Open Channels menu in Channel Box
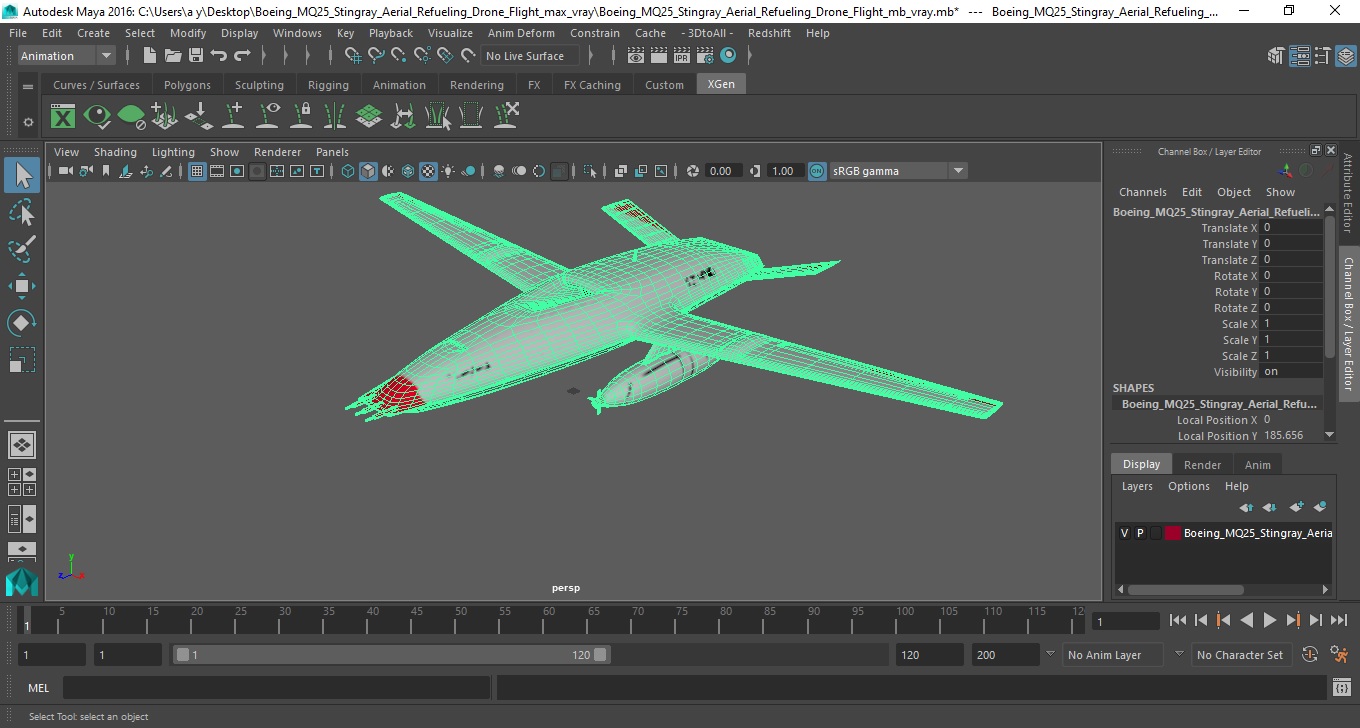Image resolution: width=1360 pixels, height=728 pixels. (1142, 192)
